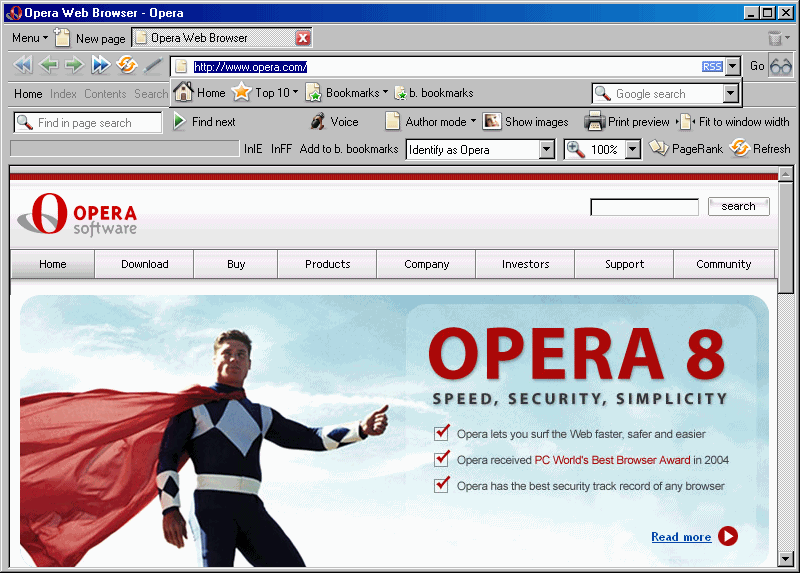
Task: Click the Go button
Action: pyautogui.click(x=757, y=66)
